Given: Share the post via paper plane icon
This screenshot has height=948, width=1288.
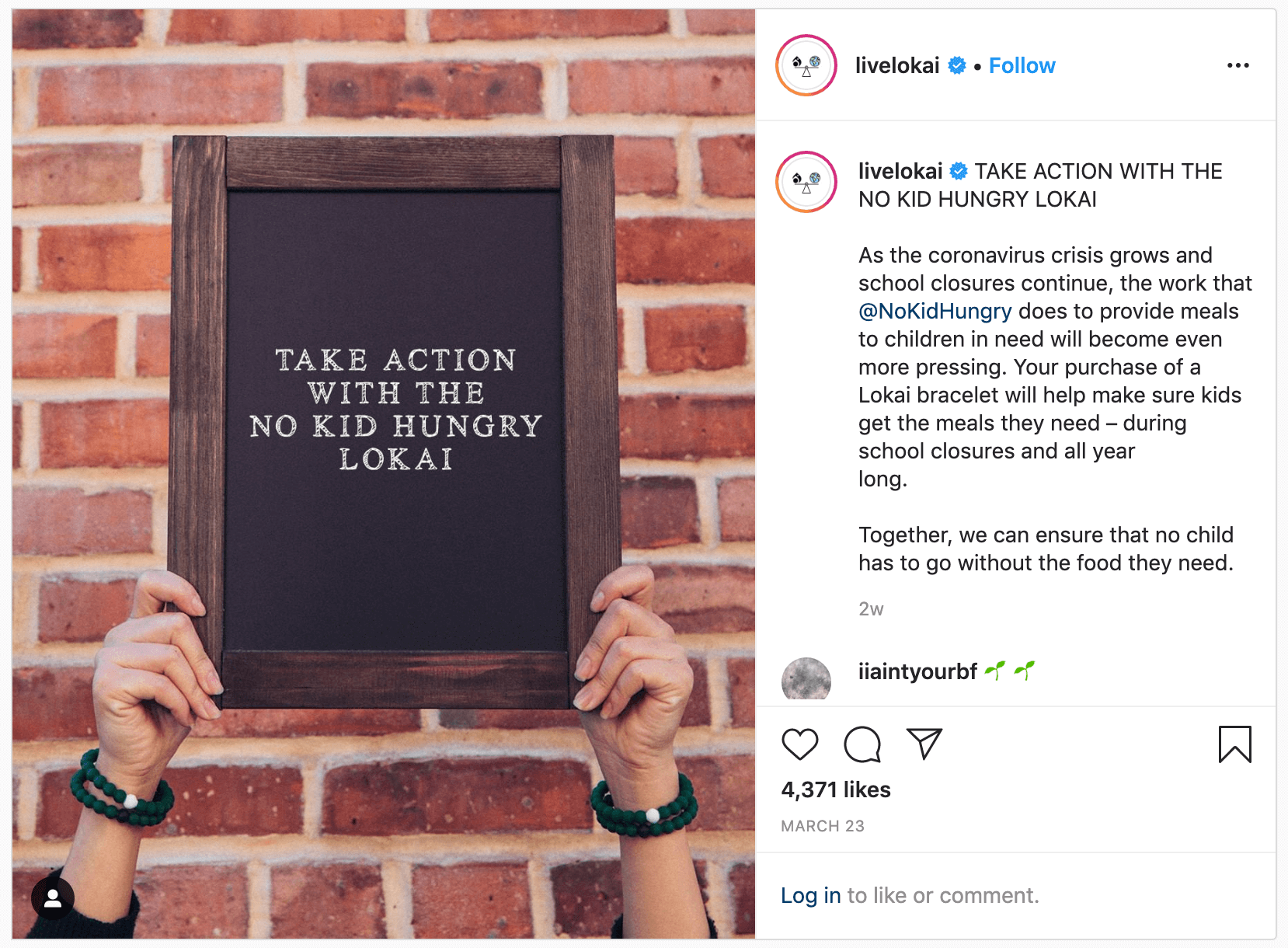Looking at the screenshot, I should pos(924,744).
